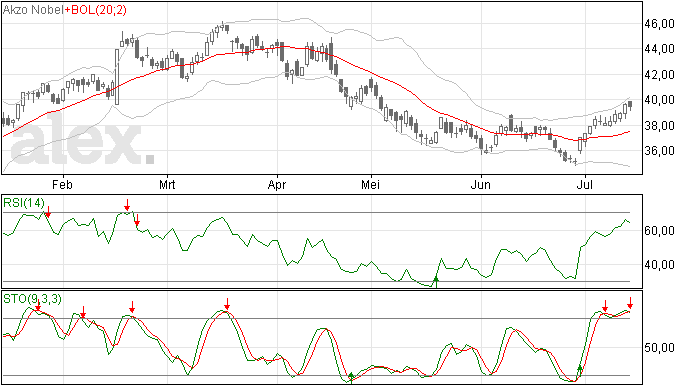Click the 46,00 price axis value

[660, 24]
